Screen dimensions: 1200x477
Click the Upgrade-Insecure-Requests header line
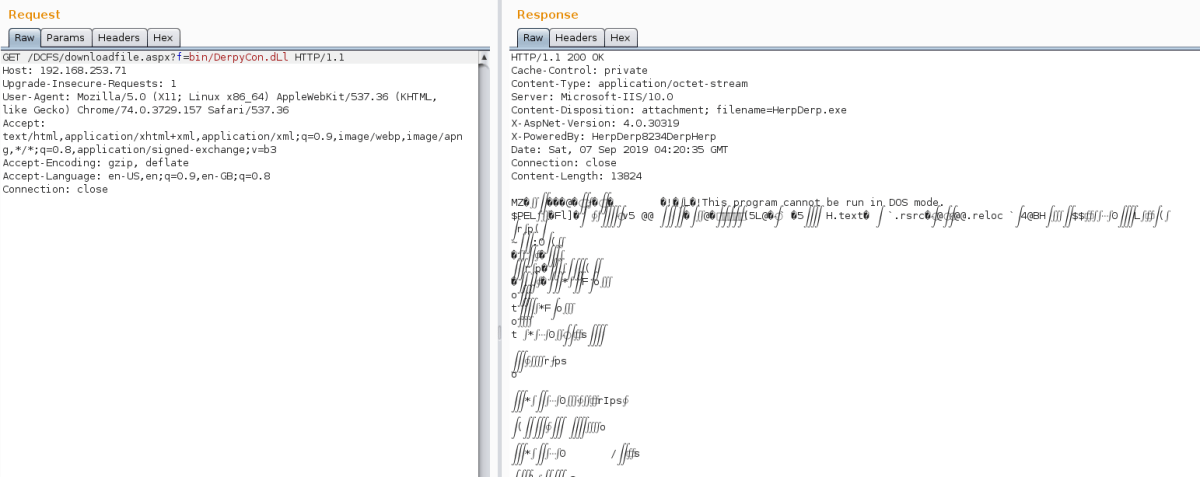(90, 84)
